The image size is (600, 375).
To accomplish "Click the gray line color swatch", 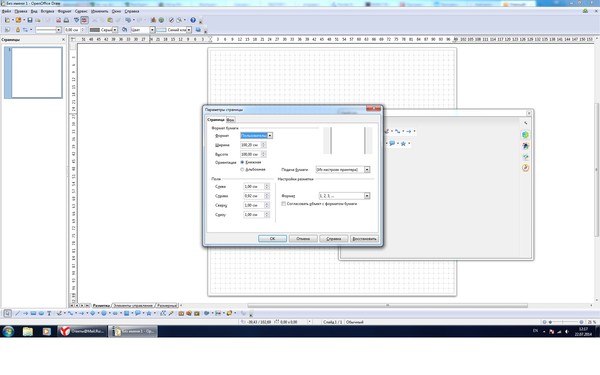I will [95, 30].
